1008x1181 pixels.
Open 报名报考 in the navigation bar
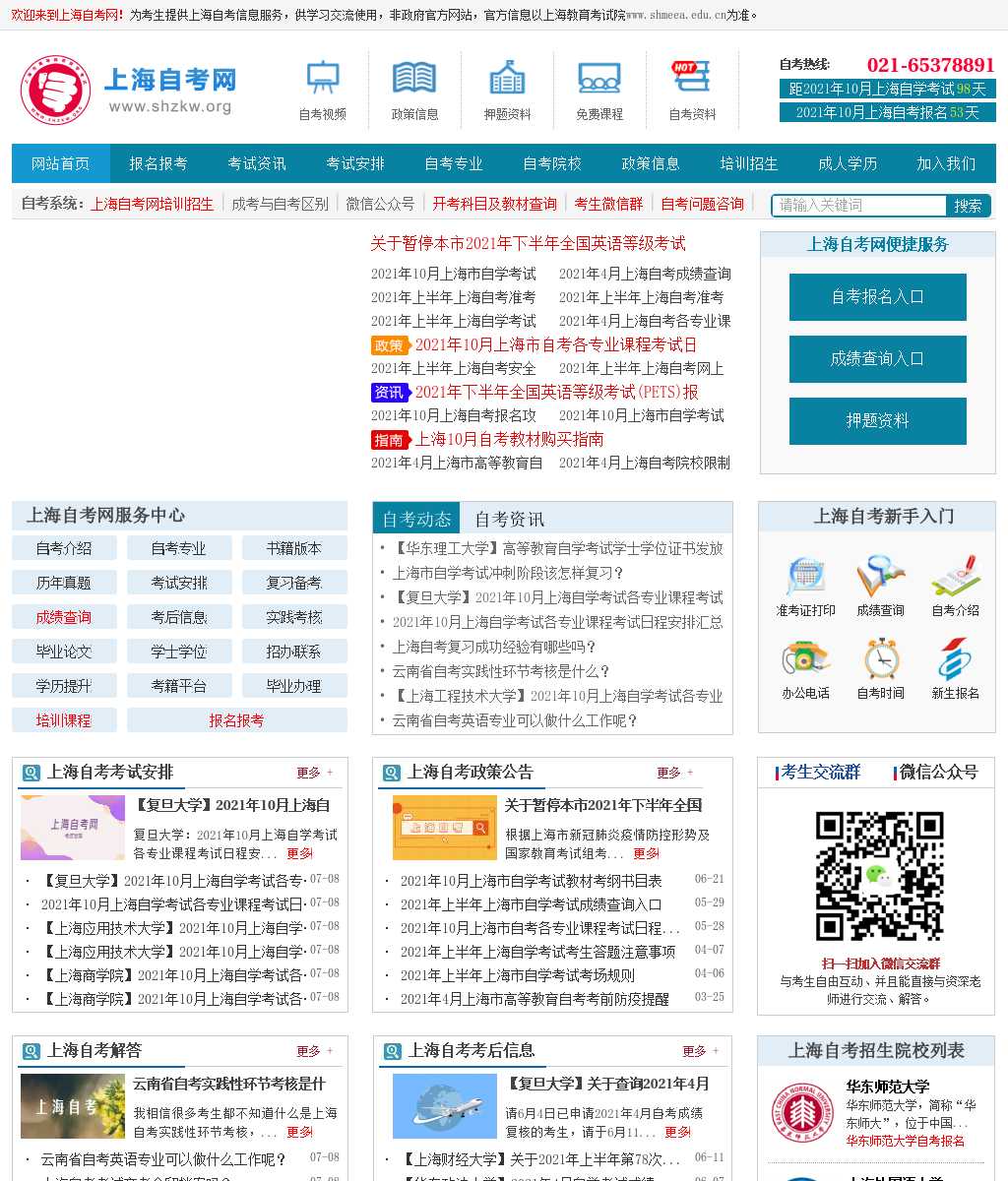click(x=158, y=163)
